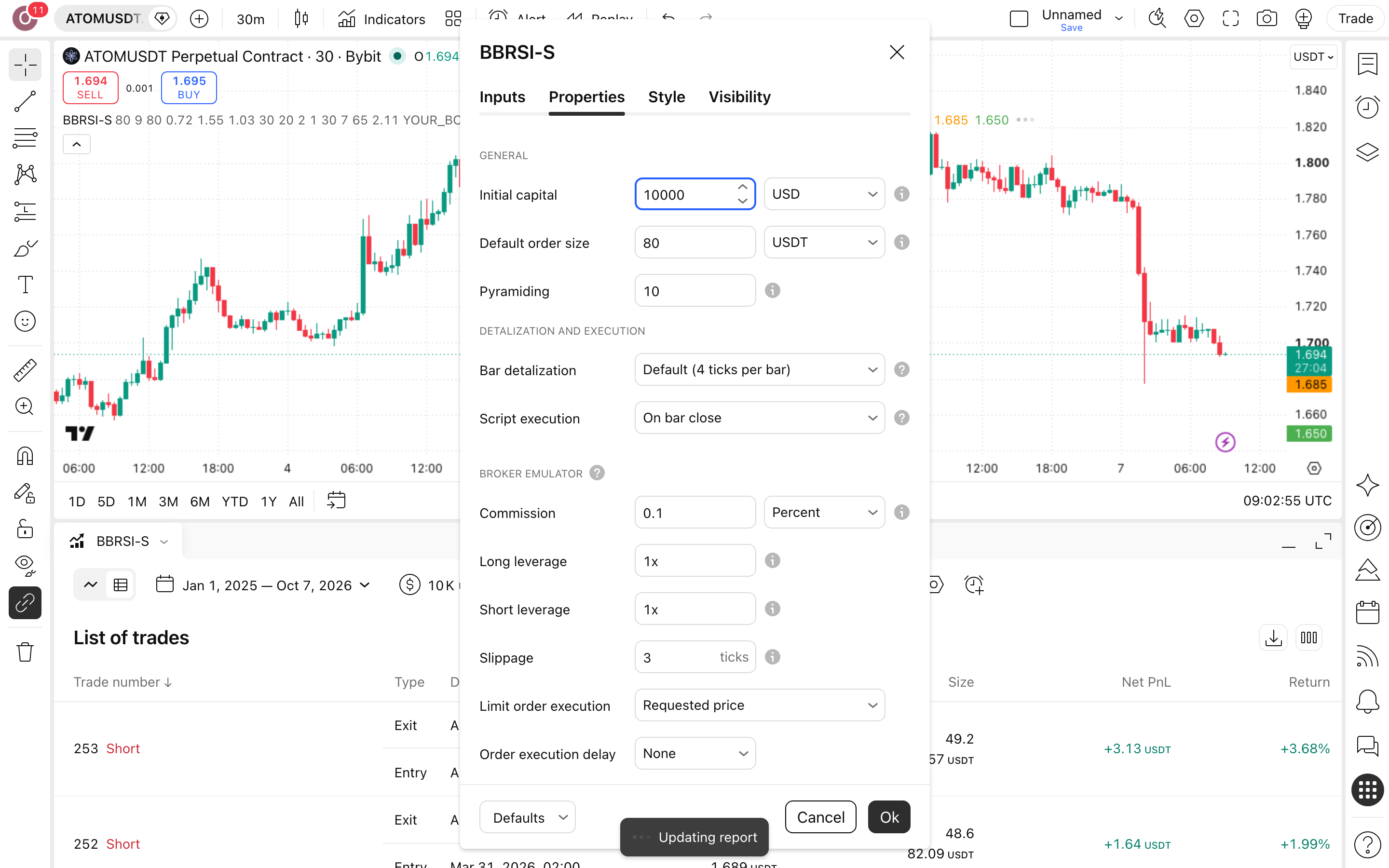This screenshot has width=1389, height=868.
Task: Open the alerts clock panel
Action: 1367,108
